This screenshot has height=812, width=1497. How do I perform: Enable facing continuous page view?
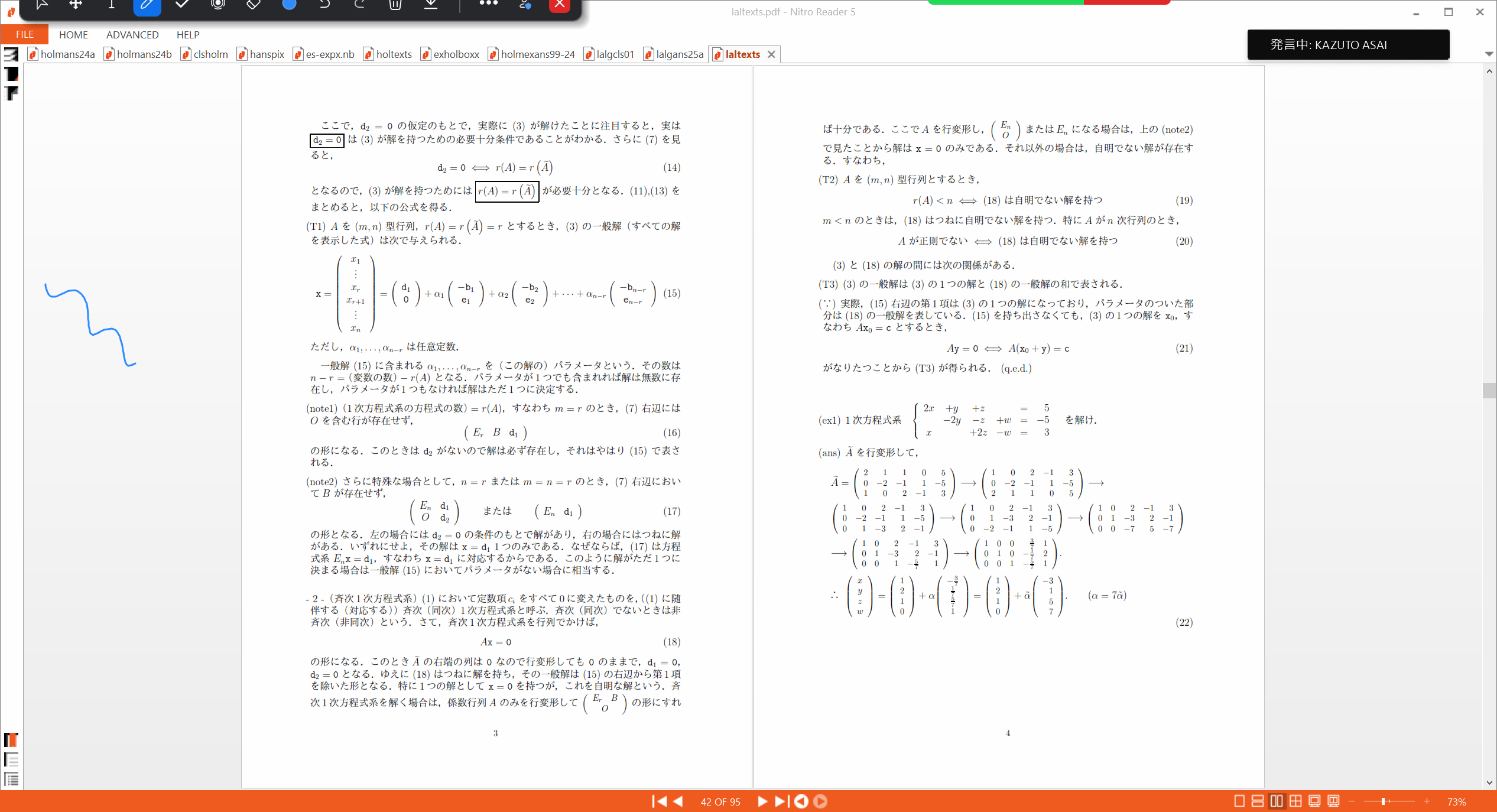point(1295,801)
